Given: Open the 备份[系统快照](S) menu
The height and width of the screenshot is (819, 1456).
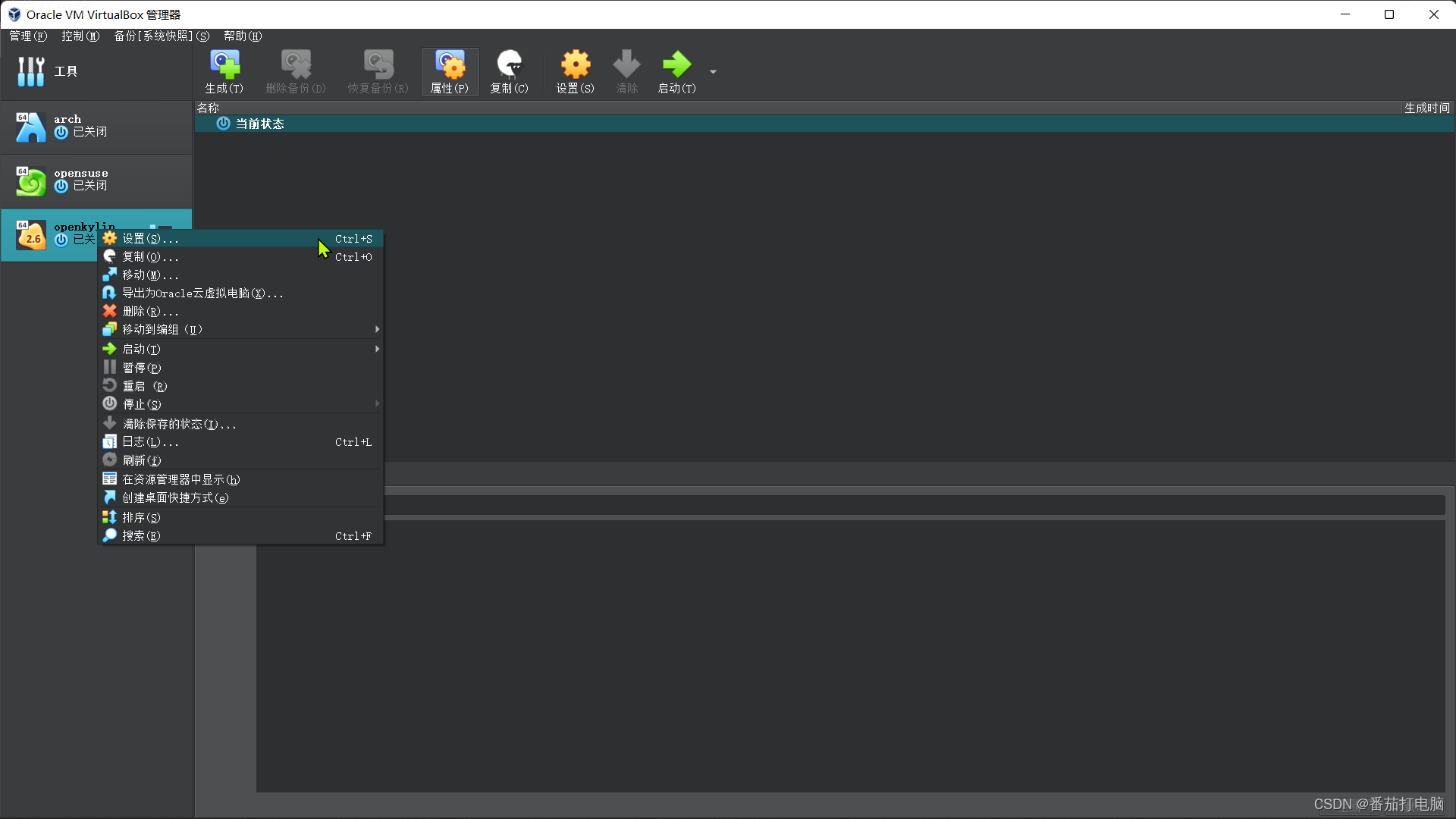Looking at the screenshot, I should pyautogui.click(x=162, y=36).
